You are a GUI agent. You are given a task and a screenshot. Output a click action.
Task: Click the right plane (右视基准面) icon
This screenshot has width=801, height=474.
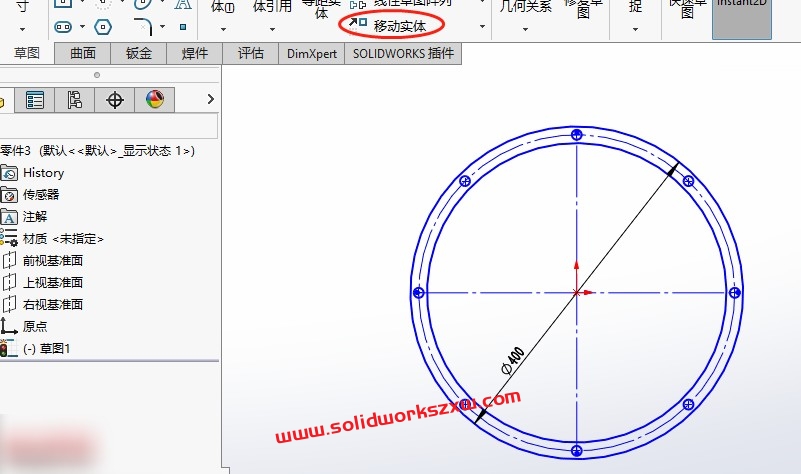(9, 304)
